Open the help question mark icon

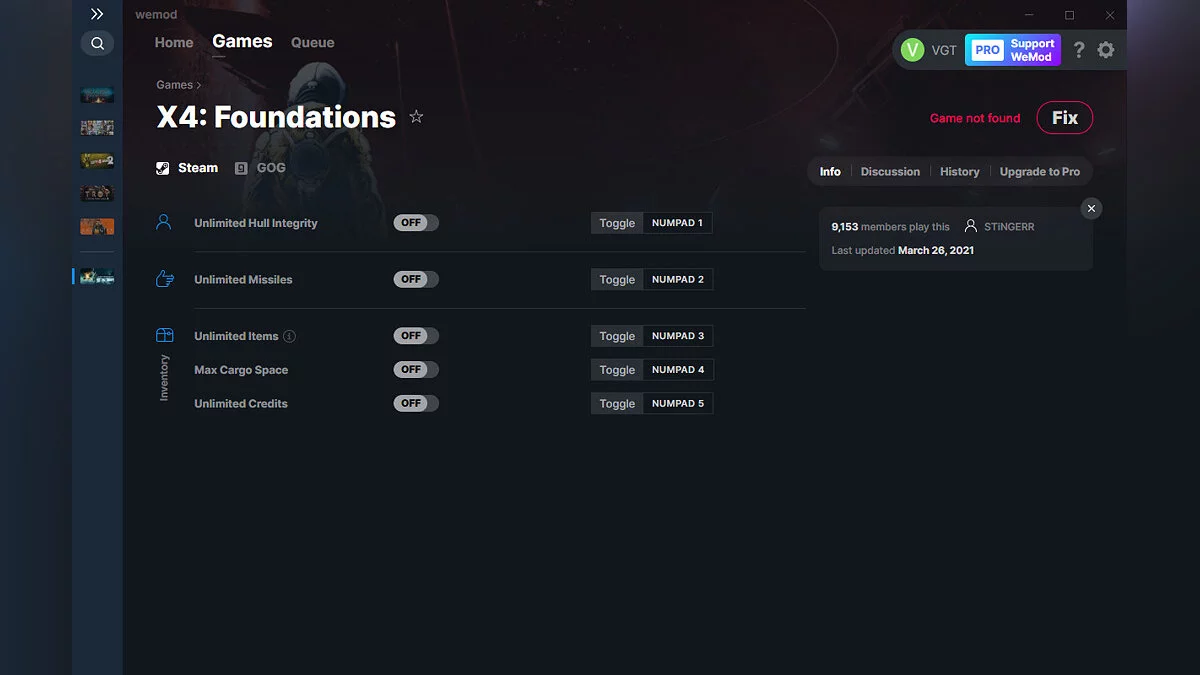click(1078, 49)
